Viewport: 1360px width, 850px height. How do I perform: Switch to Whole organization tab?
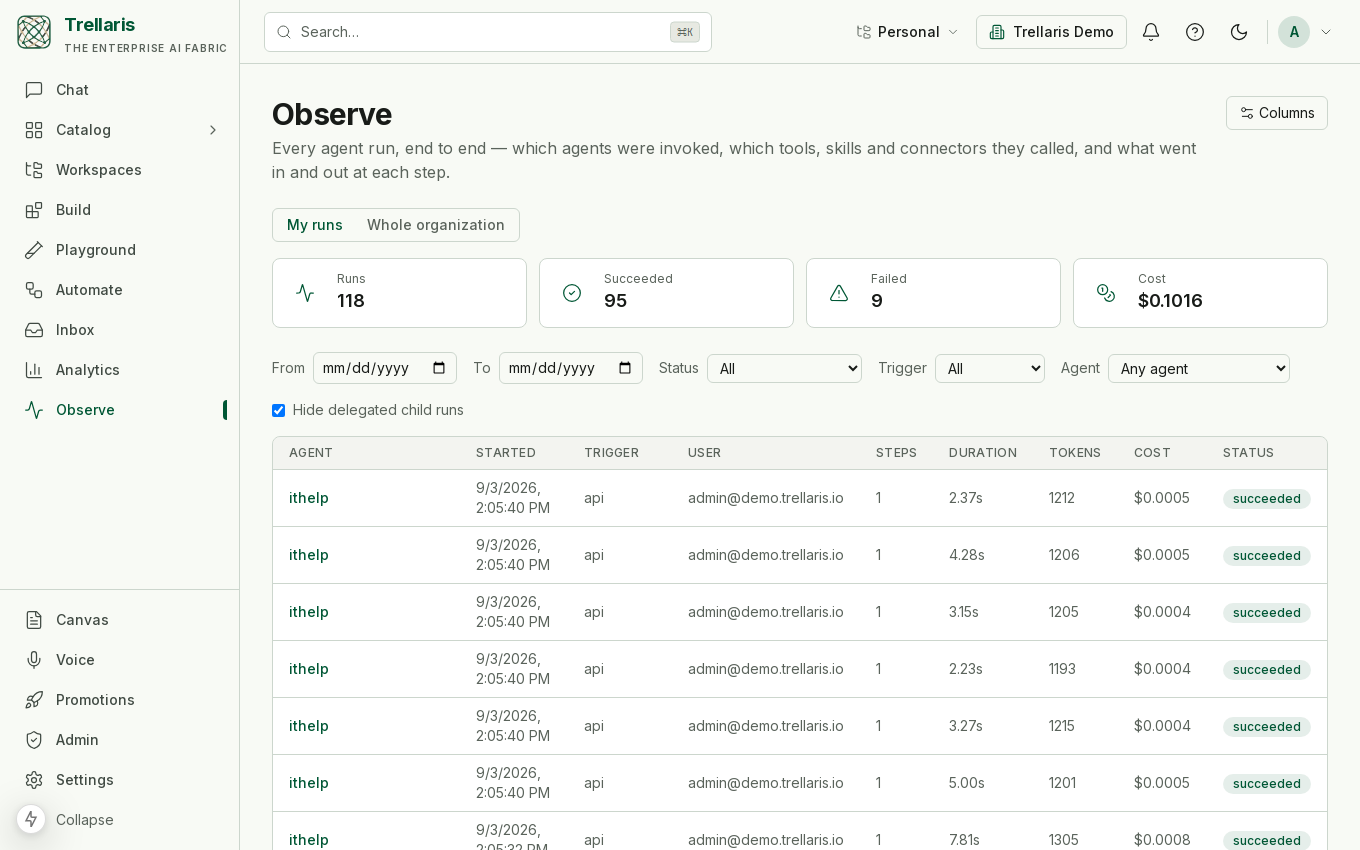[436, 225]
